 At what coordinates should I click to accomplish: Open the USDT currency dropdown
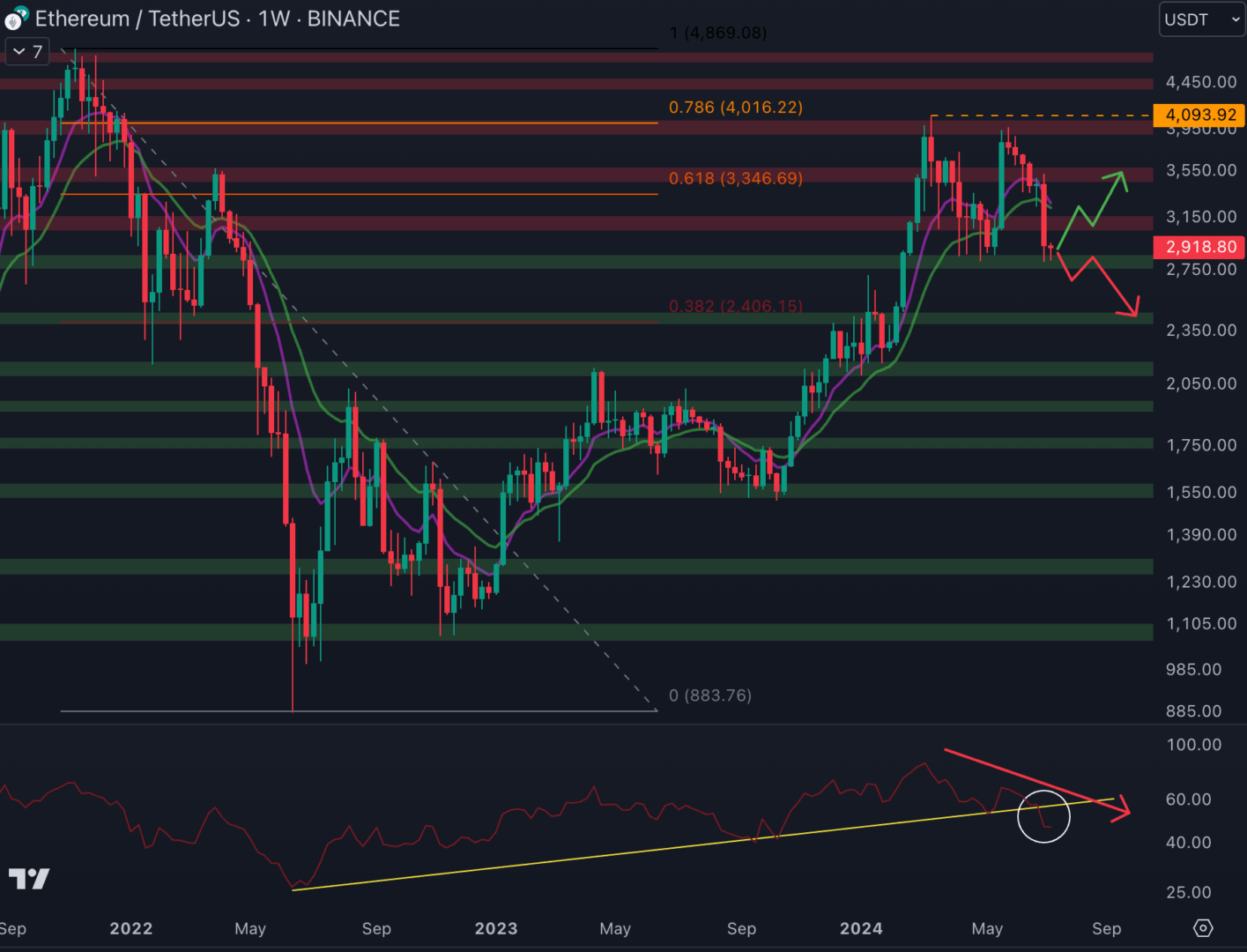click(1201, 19)
